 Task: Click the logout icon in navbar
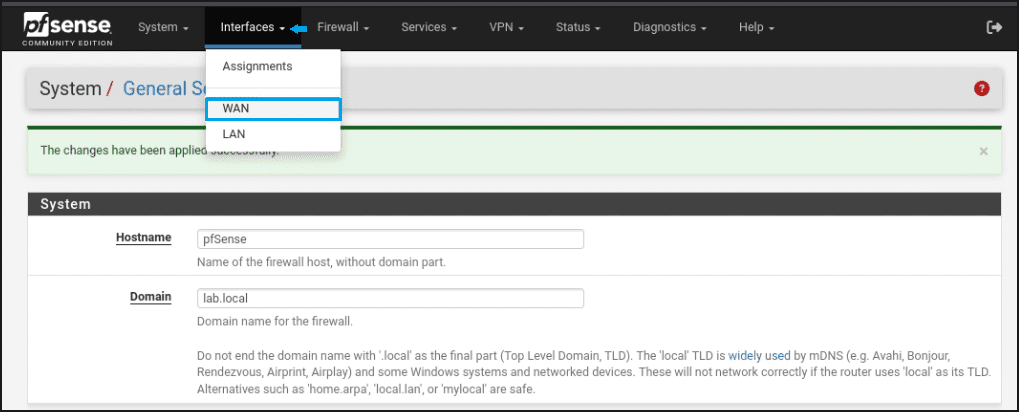coord(994,27)
